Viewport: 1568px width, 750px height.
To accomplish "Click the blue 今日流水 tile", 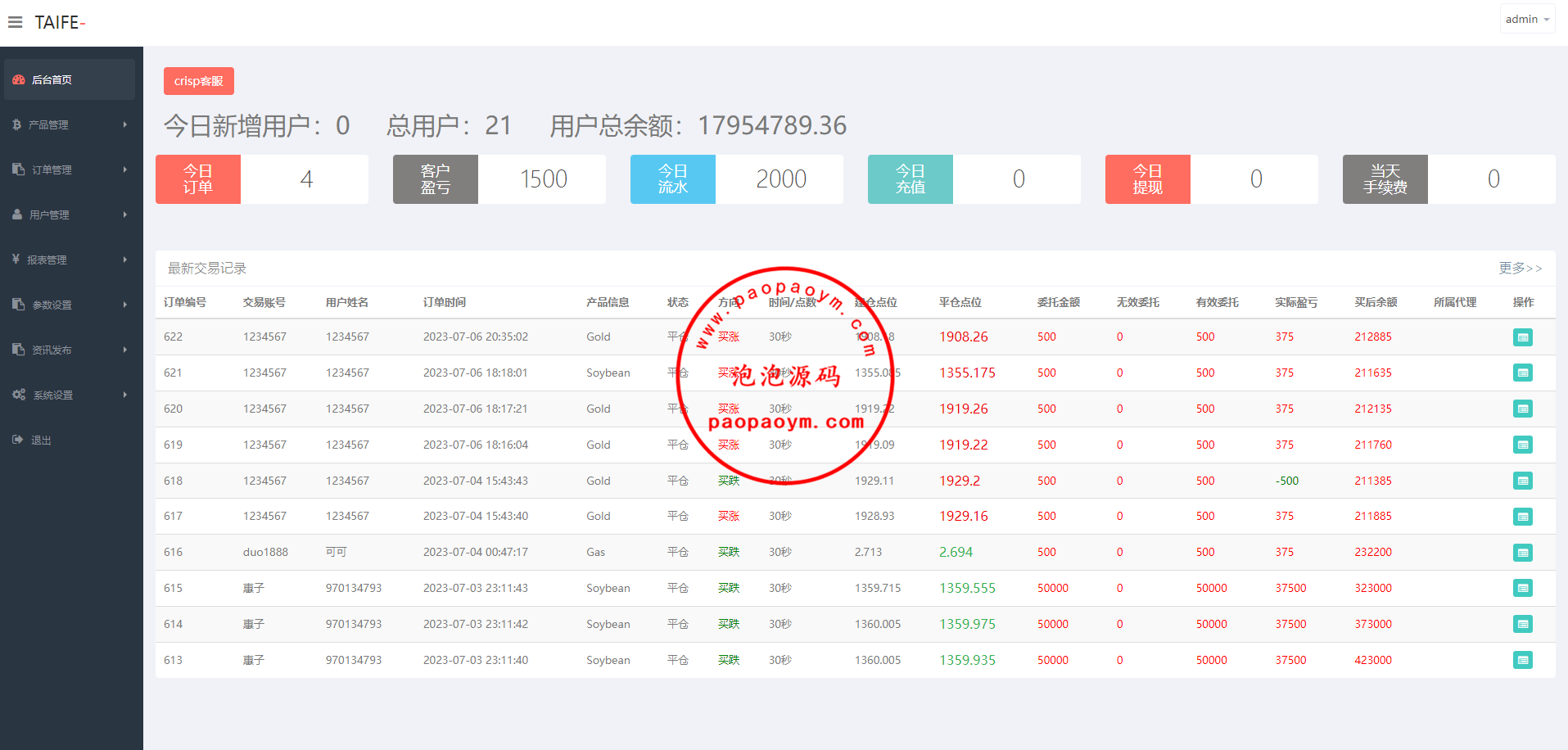I will pos(672,179).
